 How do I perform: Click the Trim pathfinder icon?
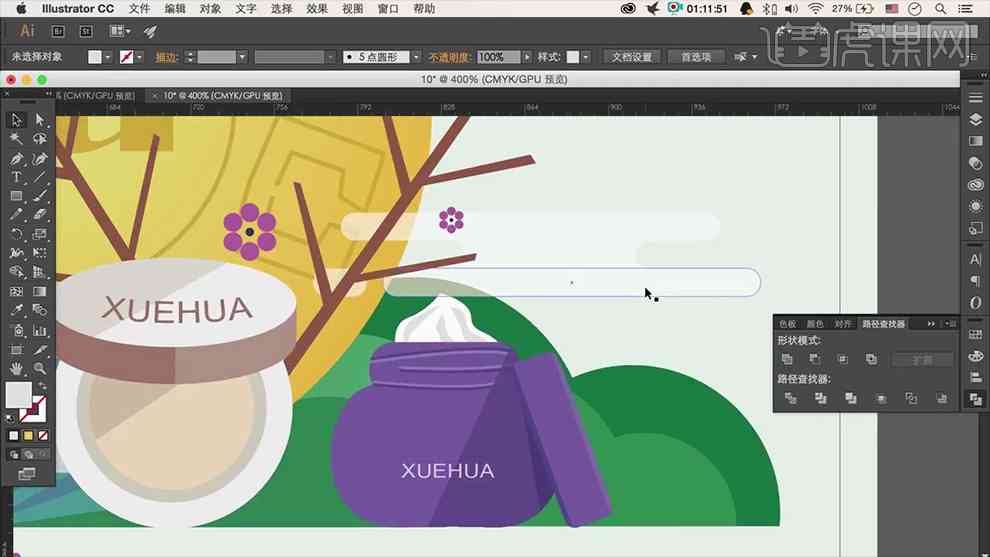(820, 398)
